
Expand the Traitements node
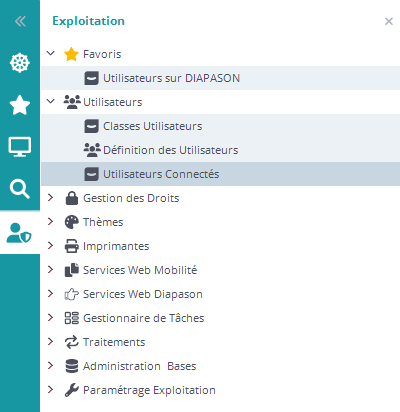pos(51,342)
